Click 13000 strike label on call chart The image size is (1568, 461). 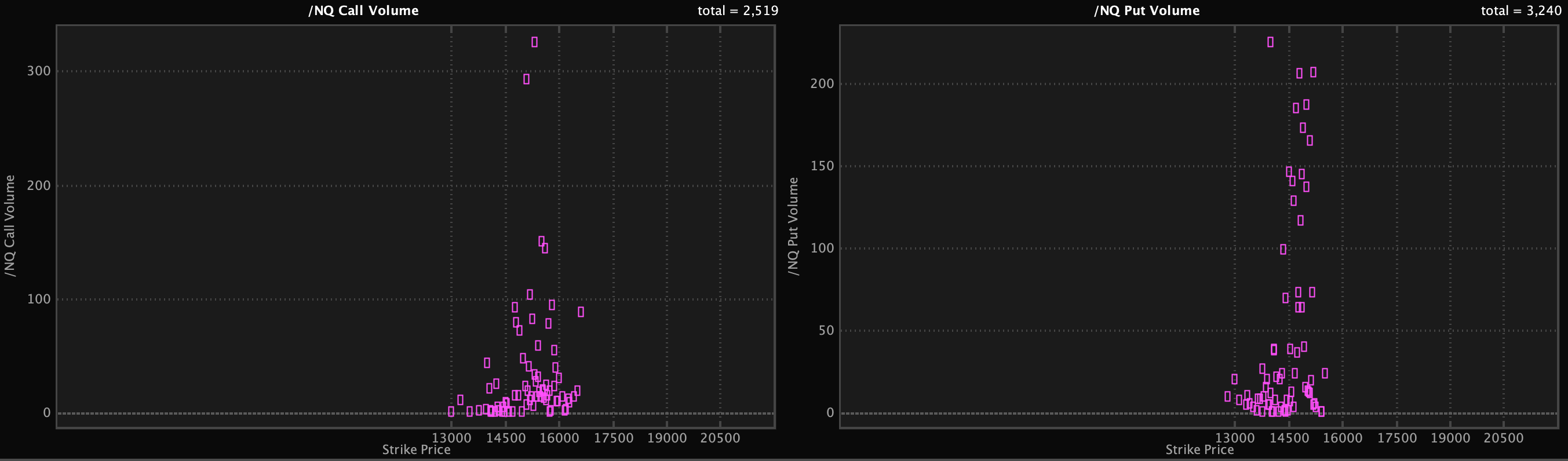click(x=451, y=438)
